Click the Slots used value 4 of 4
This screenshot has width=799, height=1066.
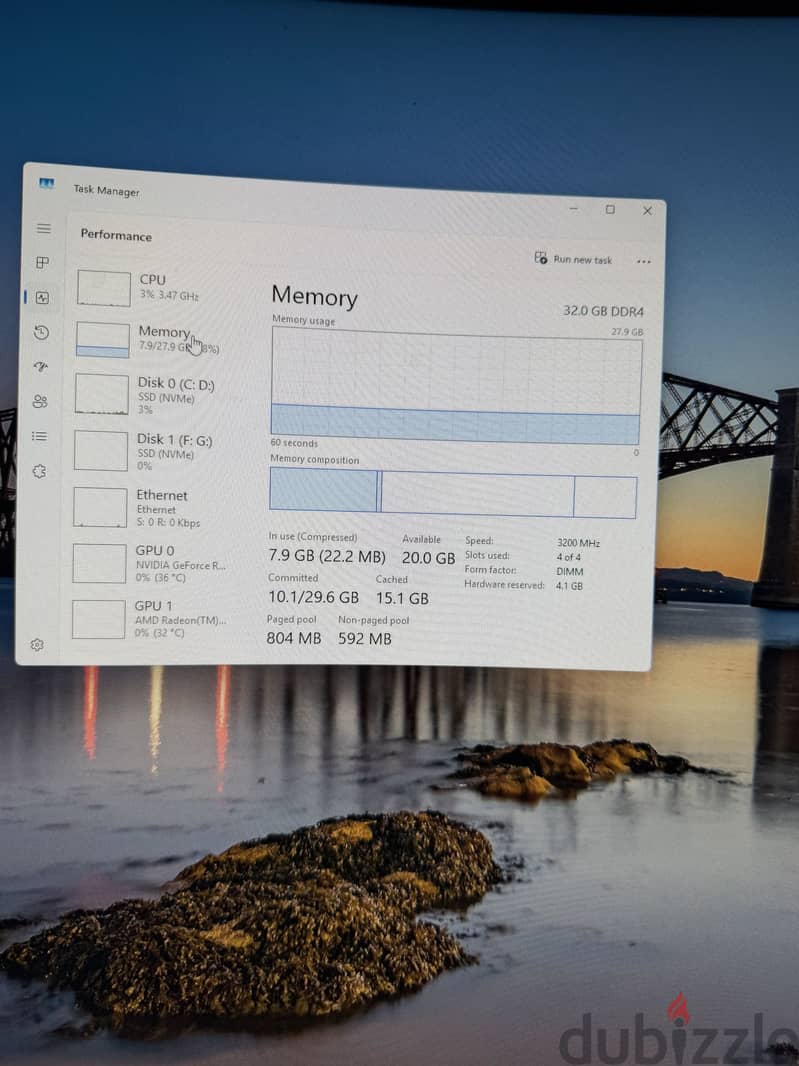[x=568, y=557]
